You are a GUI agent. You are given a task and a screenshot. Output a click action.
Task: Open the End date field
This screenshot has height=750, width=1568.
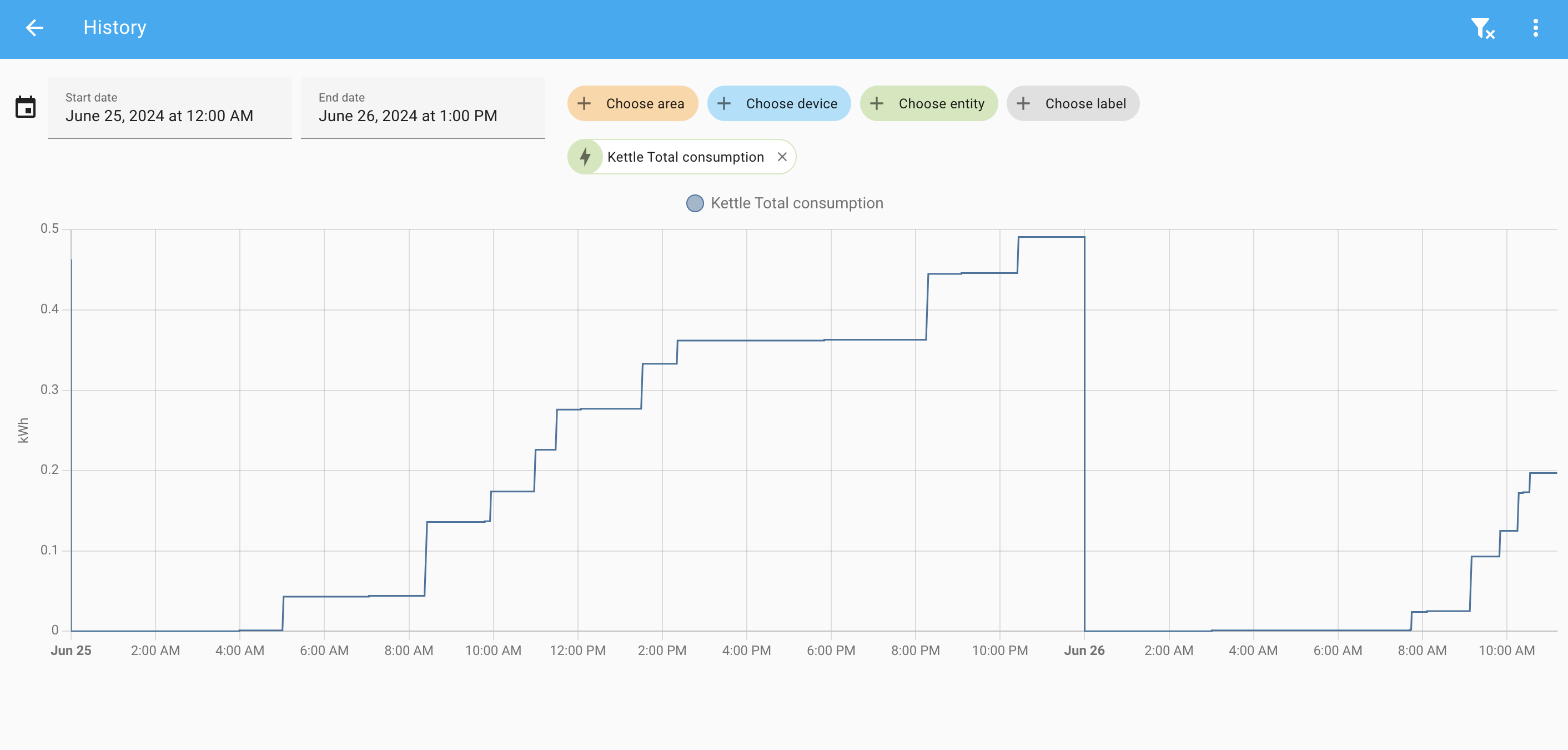pos(423,108)
